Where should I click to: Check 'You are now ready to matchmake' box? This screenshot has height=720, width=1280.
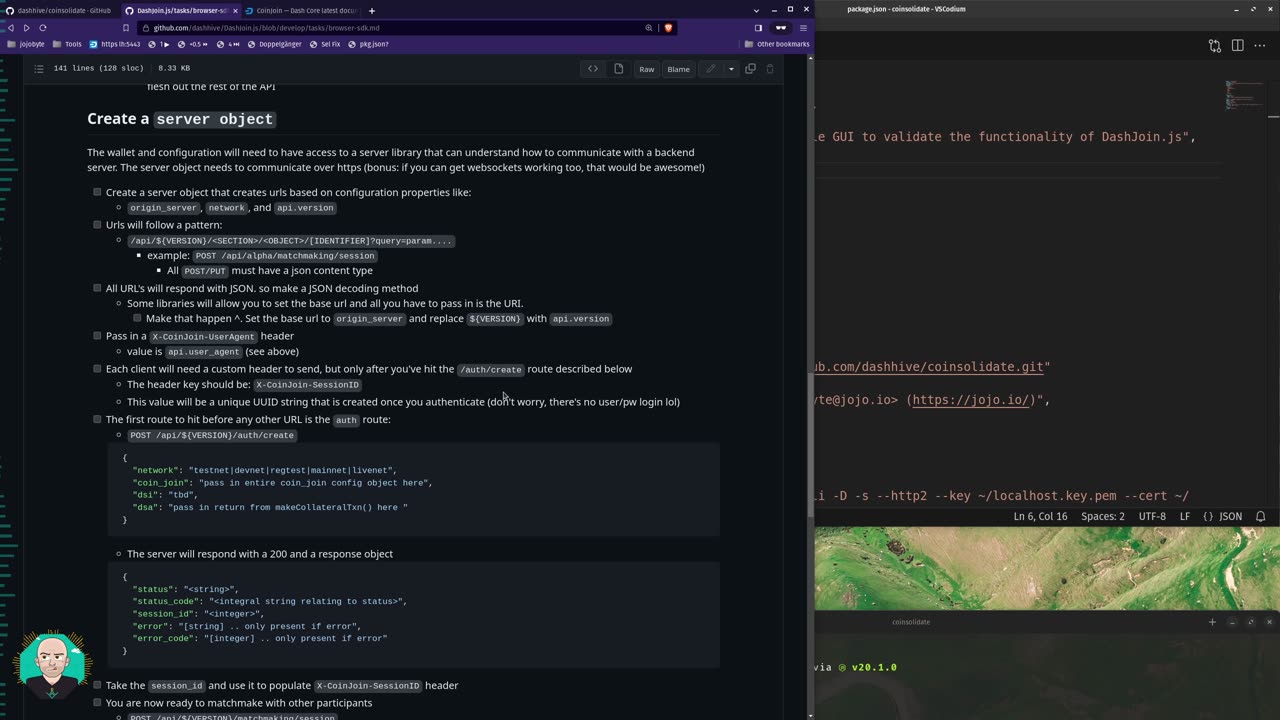(x=97, y=703)
